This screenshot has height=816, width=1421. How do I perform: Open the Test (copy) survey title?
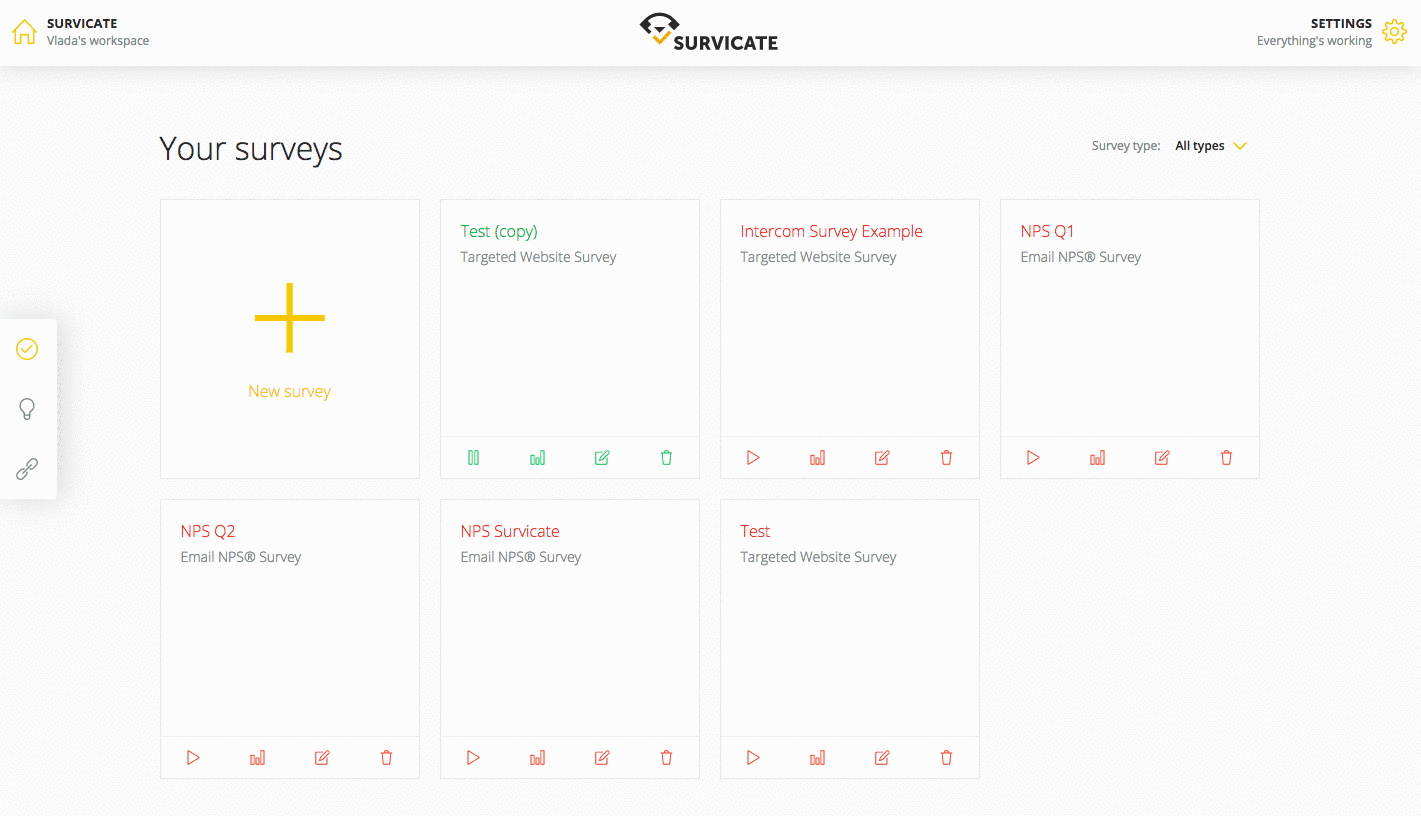(x=499, y=231)
